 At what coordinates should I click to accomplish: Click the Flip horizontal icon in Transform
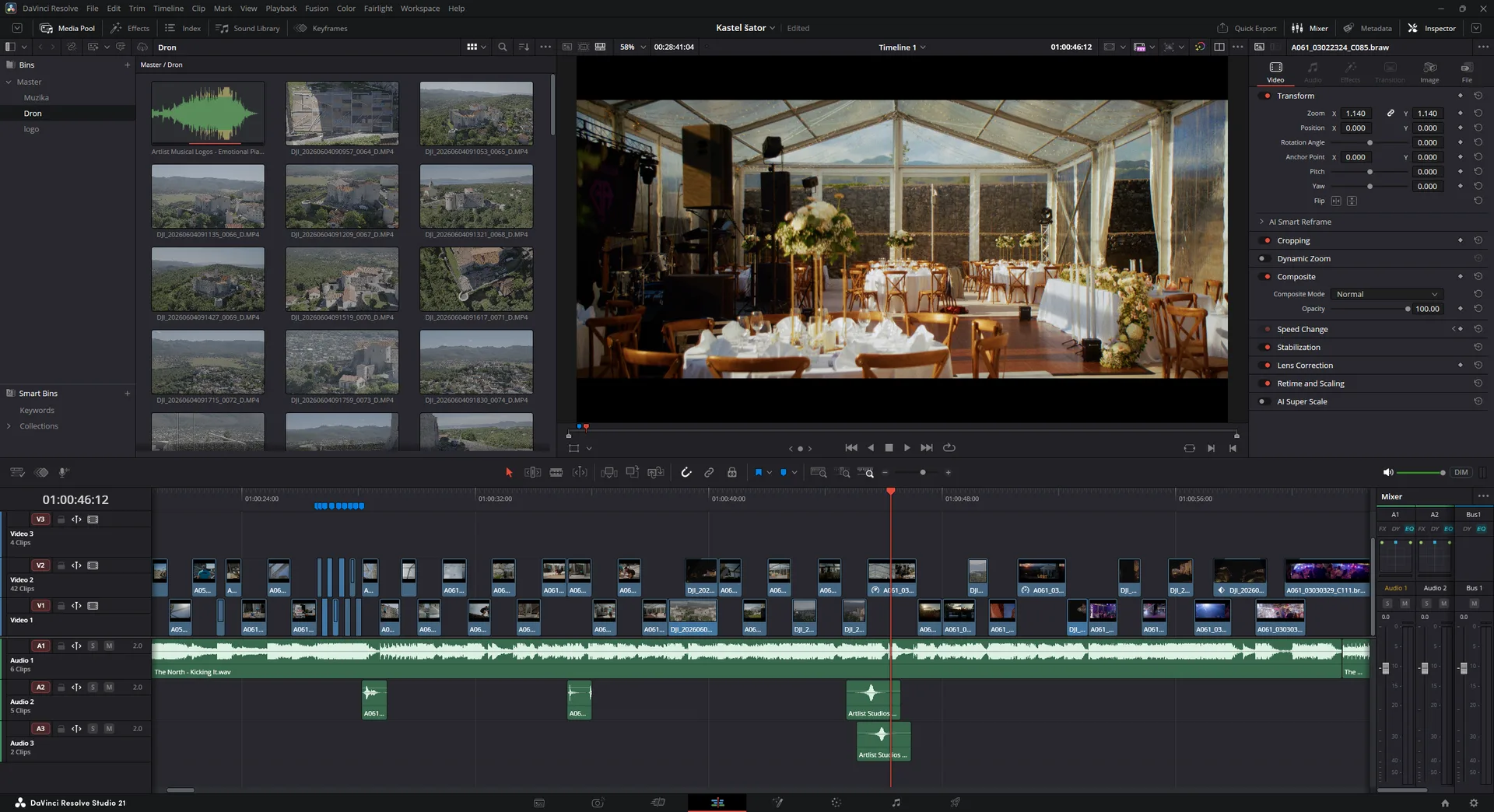pos(1336,201)
